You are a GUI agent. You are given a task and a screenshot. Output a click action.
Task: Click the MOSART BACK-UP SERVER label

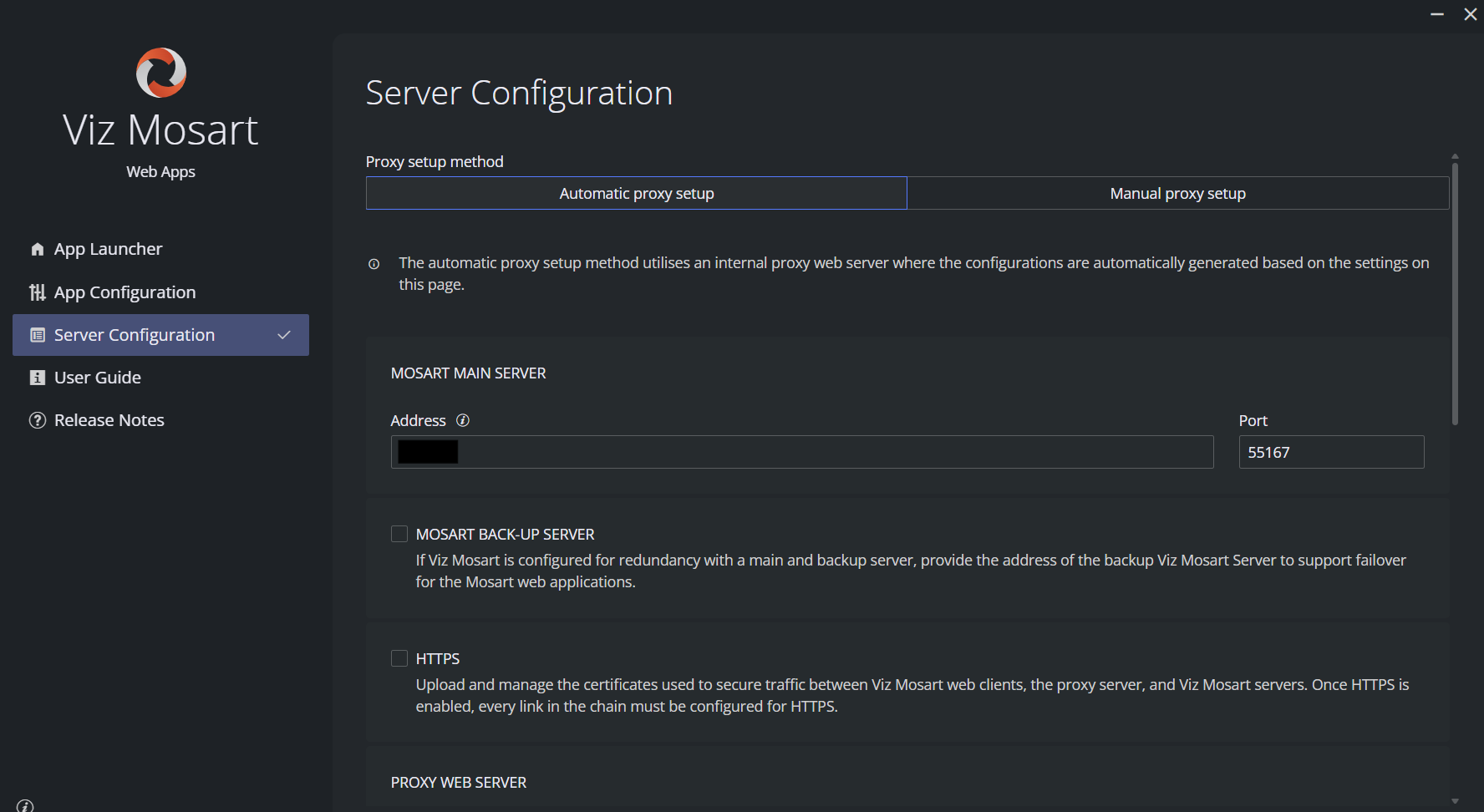506,534
